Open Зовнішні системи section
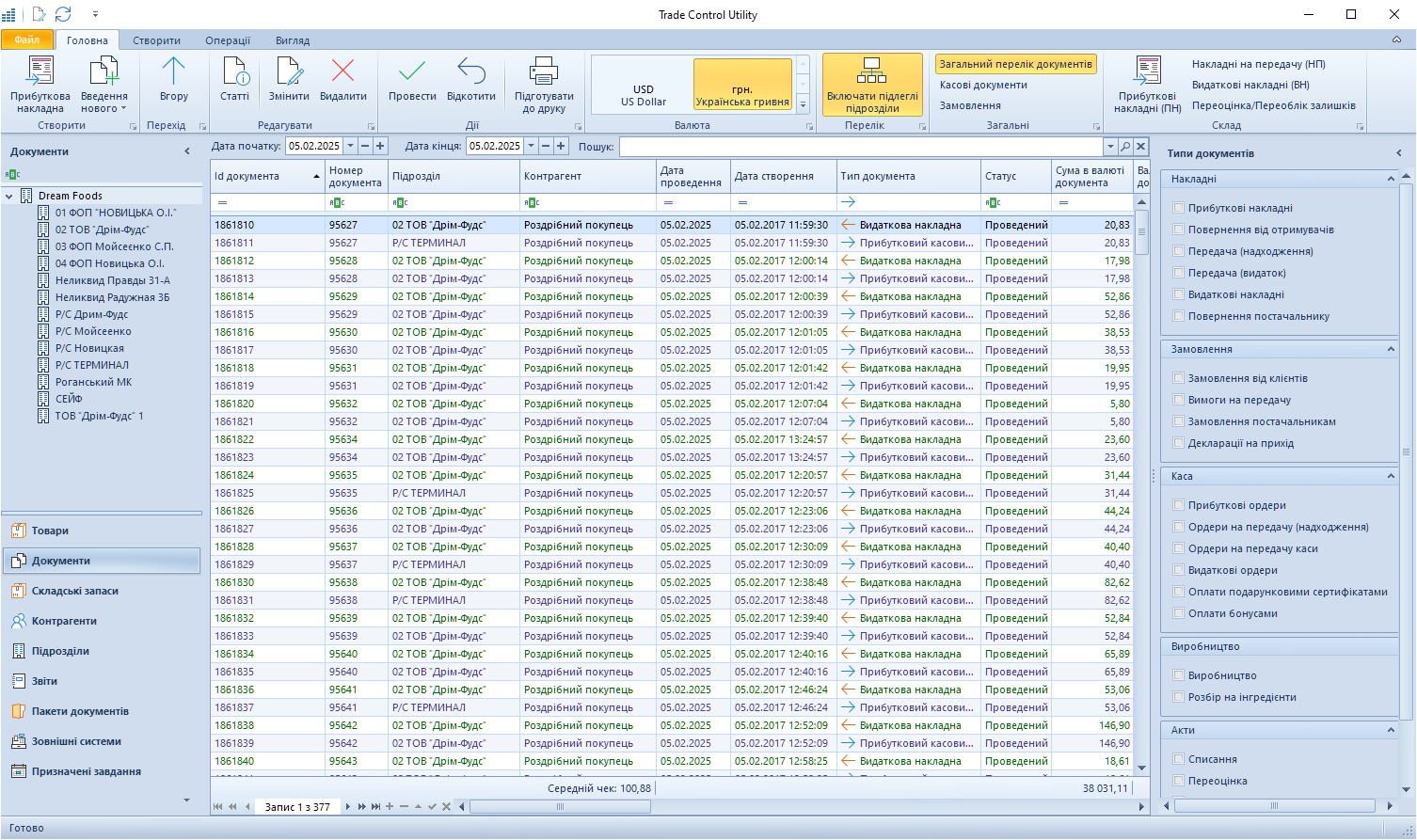1417x840 pixels. 102,741
